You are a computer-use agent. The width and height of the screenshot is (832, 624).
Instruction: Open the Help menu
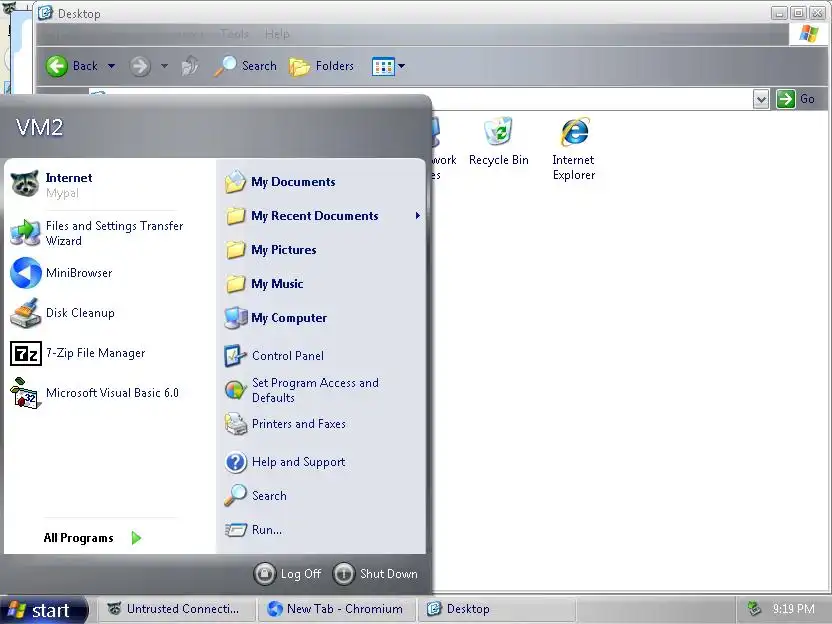pos(277,34)
